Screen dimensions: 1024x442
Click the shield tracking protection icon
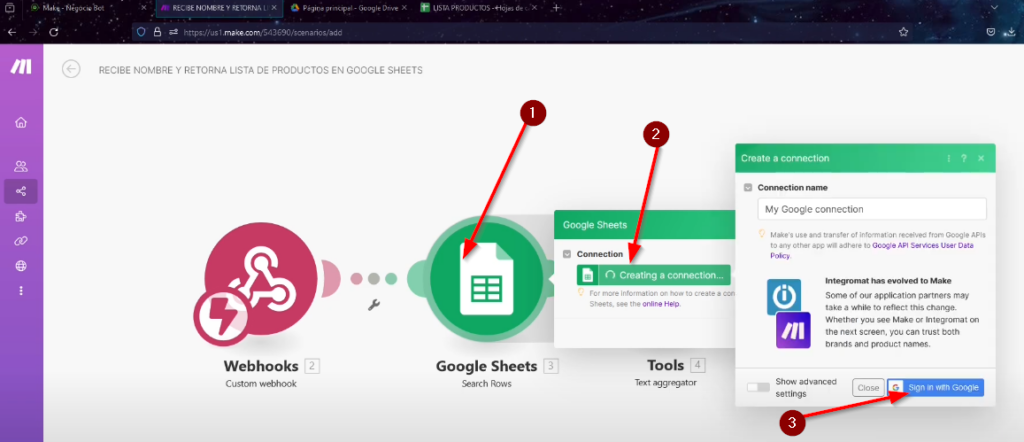coord(140,31)
